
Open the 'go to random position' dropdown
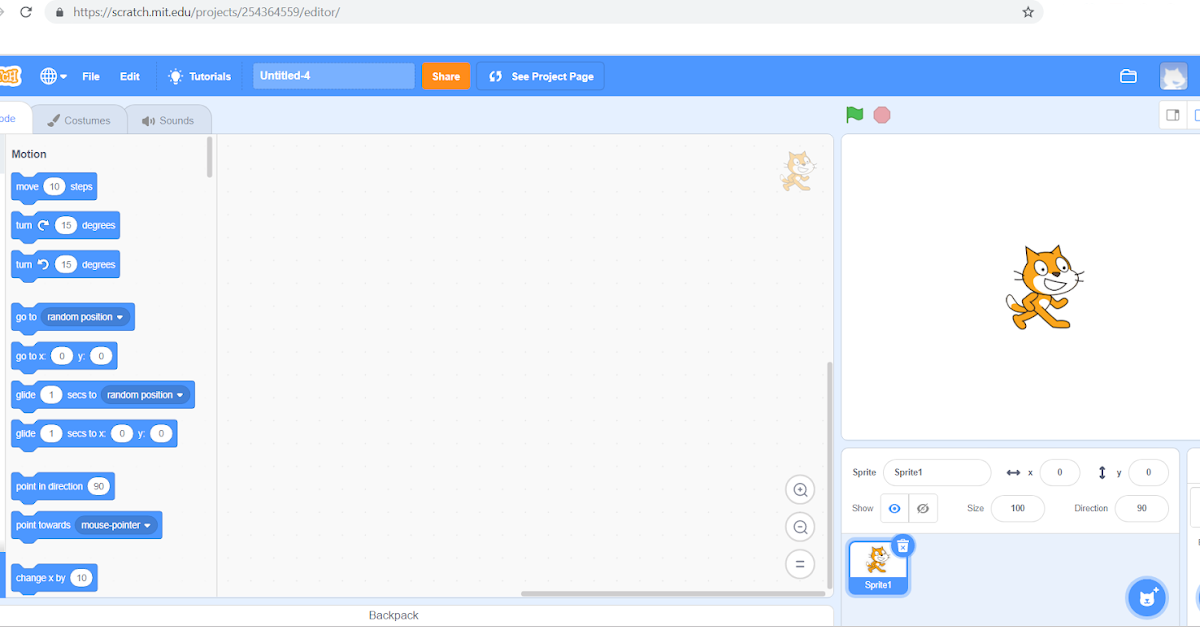pos(121,317)
